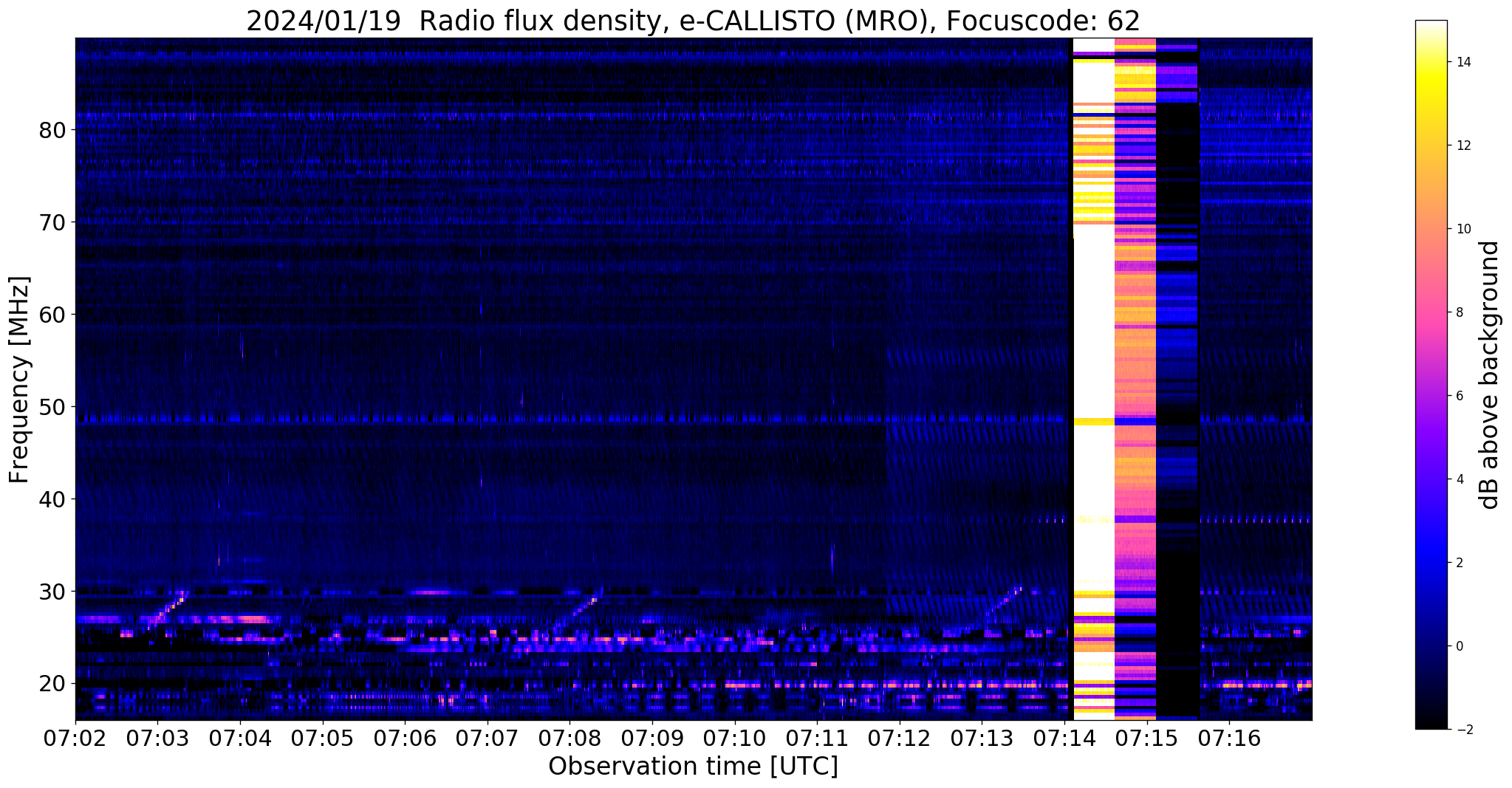Click the pink region of the colorbar near 8
Image resolution: width=1512 pixels, height=788 pixels.
click(1431, 312)
